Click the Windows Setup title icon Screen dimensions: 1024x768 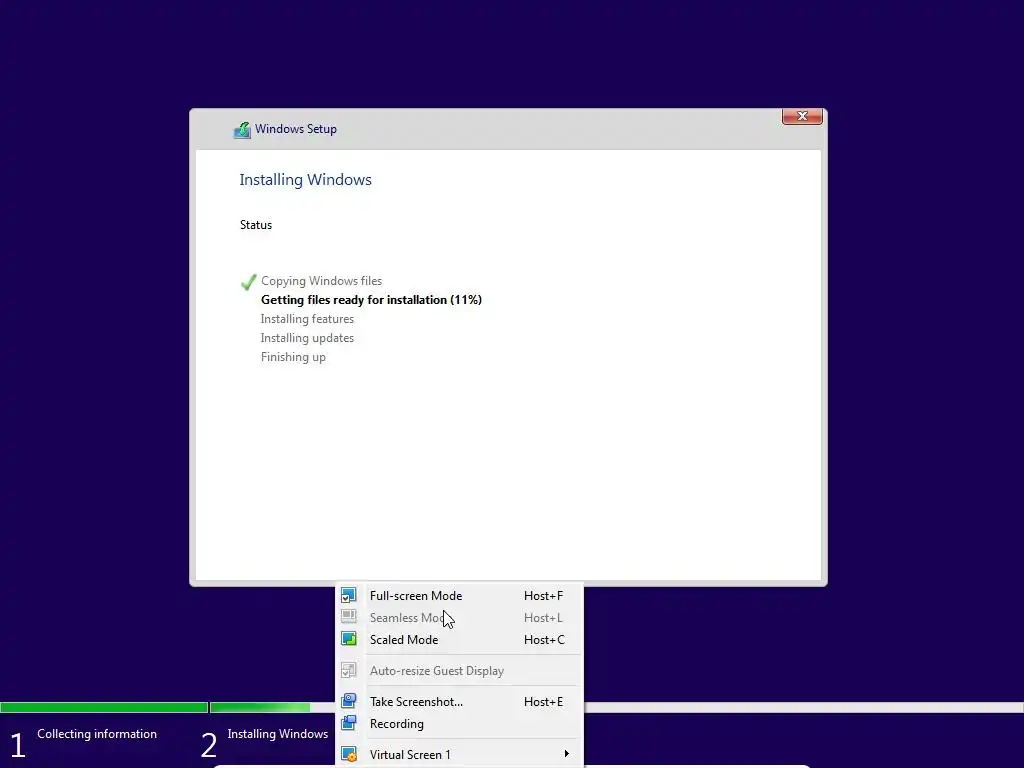pos(242,129)
